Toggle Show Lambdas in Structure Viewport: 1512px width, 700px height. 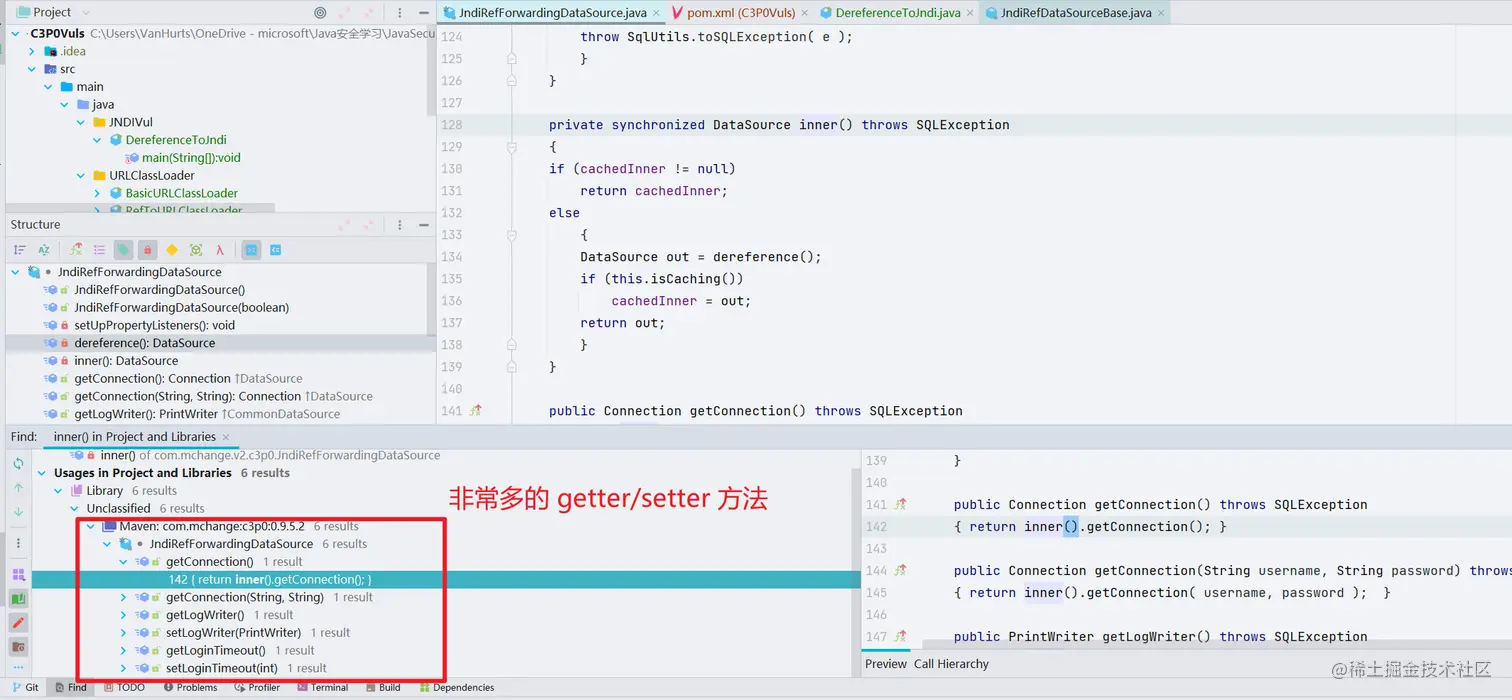(x=220, y=250)
